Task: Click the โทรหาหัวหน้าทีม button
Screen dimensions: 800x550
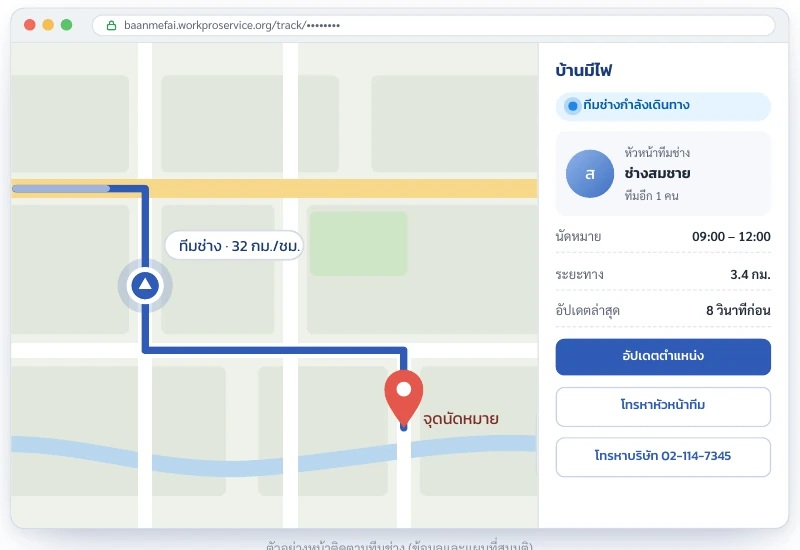Action: (663, 407)
